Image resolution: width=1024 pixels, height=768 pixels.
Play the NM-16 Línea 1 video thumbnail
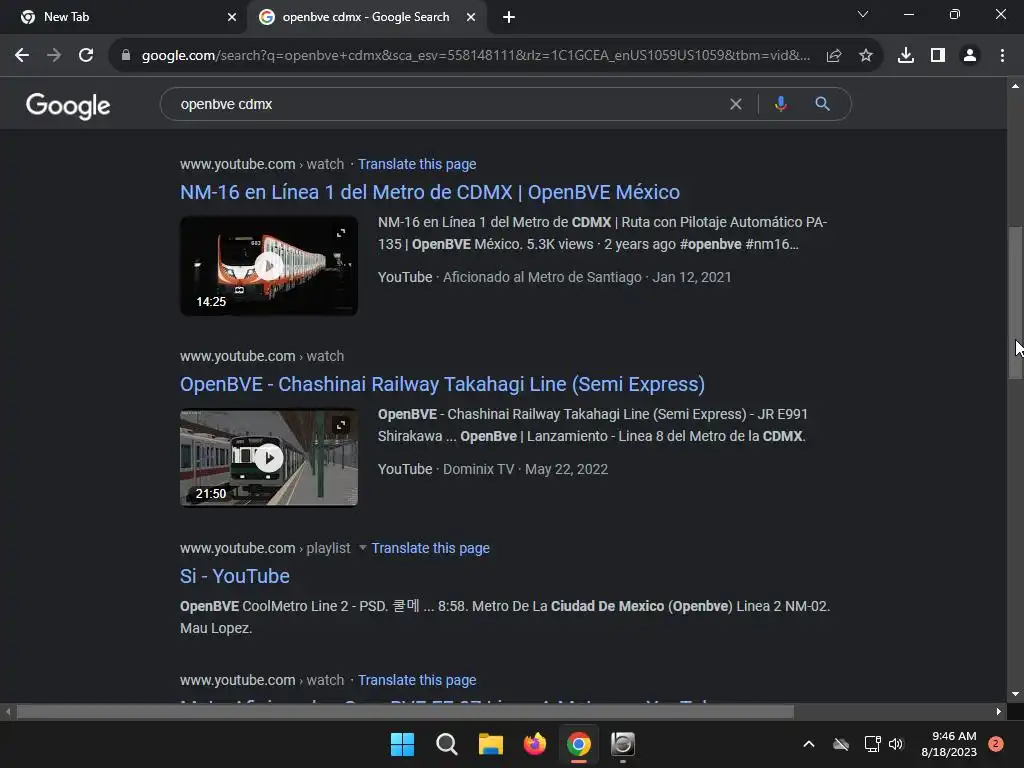(x=268, y=266)
